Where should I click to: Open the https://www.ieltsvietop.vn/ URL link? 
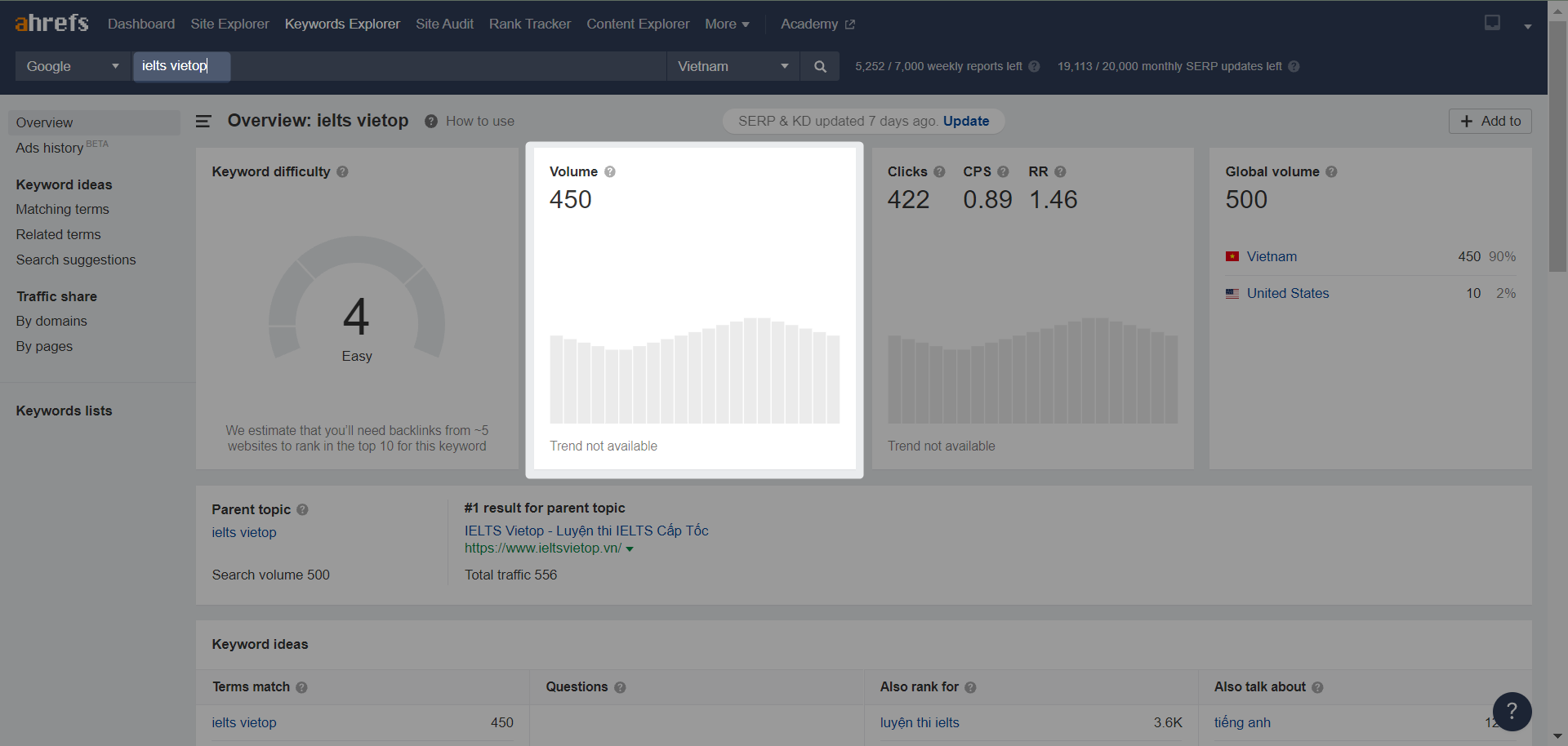(543, 548)
